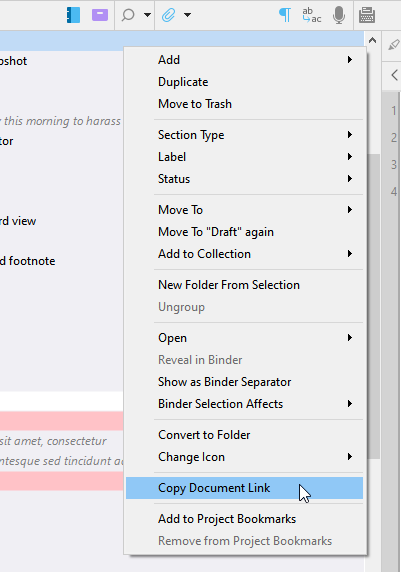Toggle show invisibles pilcrow icon
Screen dimensions: 401x572
[x=285, y=15]
